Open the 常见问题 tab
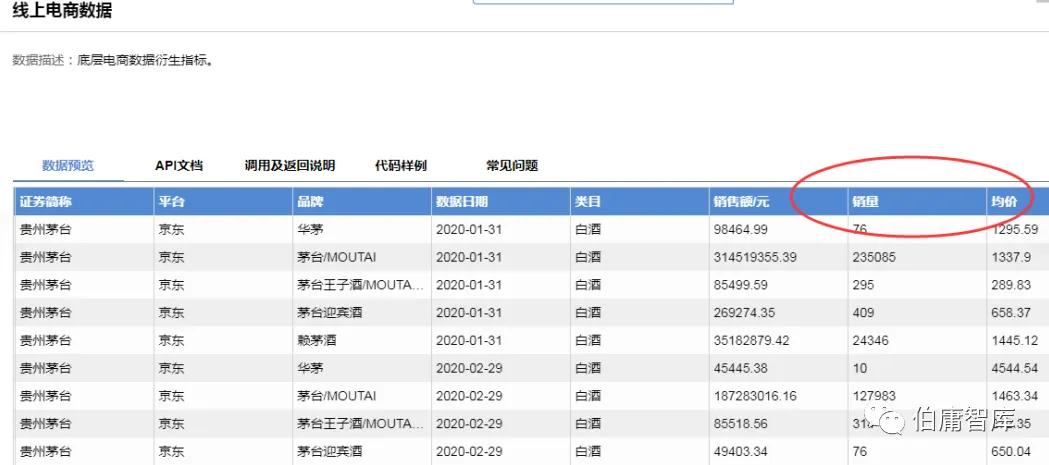 coord(512,166)
